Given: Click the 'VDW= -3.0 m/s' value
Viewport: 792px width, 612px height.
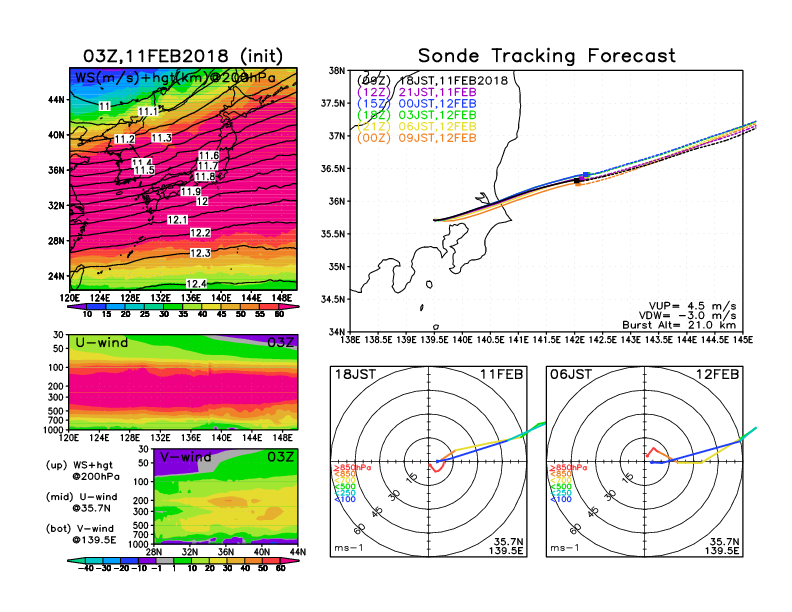Looking at the screenshot, I should pos(687,316).
